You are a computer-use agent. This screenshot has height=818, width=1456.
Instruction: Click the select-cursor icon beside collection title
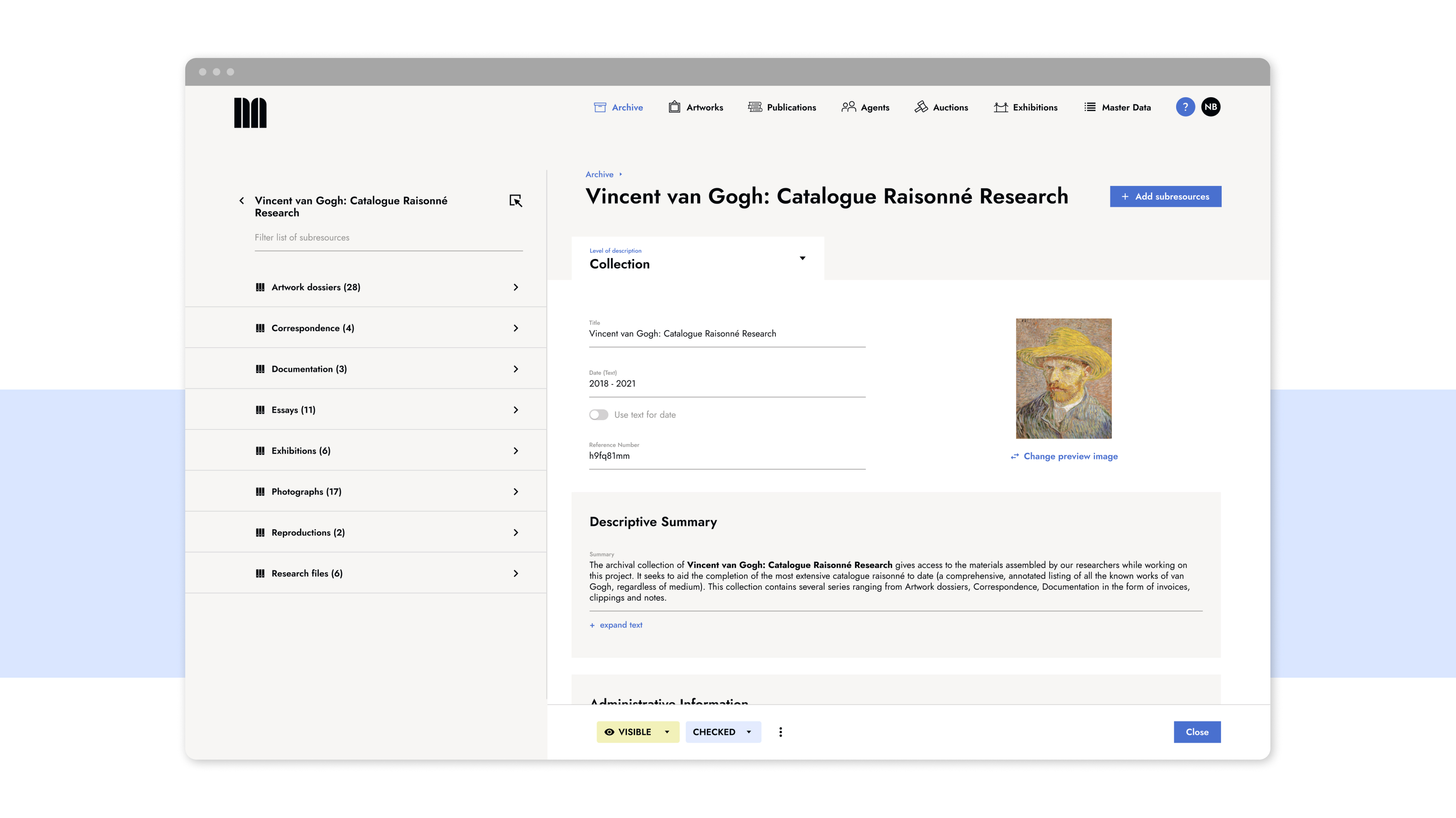click(515, 201)
